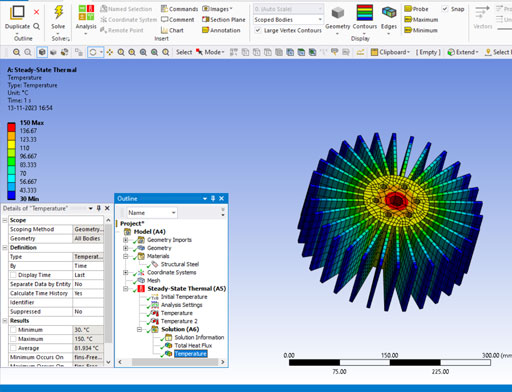Click the yellow swatch of the temperature legend
This screenshot has height=392, width=512.
[x=12, y=144]
